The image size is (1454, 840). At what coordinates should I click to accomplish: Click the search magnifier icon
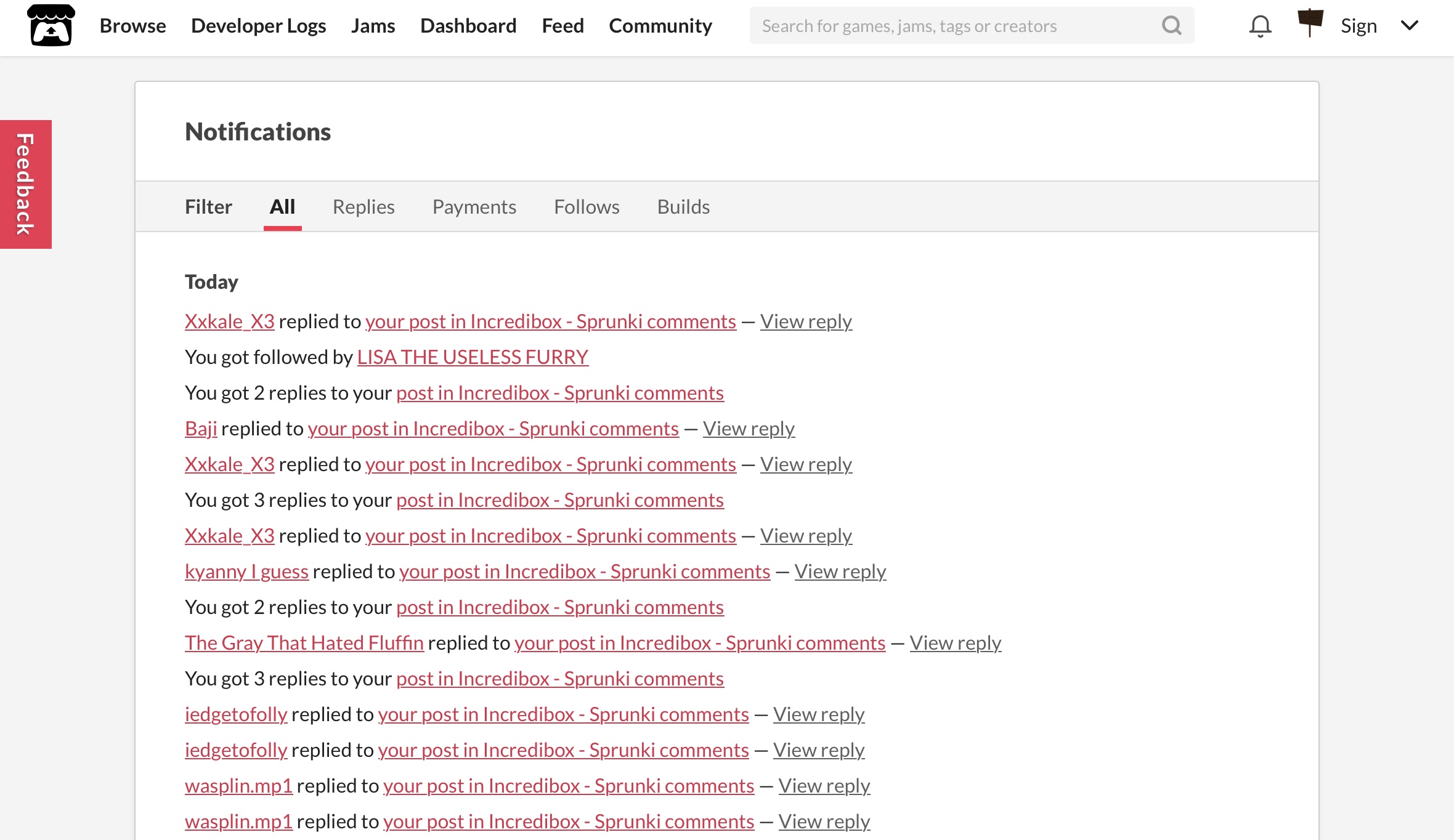coord(1171,26)
